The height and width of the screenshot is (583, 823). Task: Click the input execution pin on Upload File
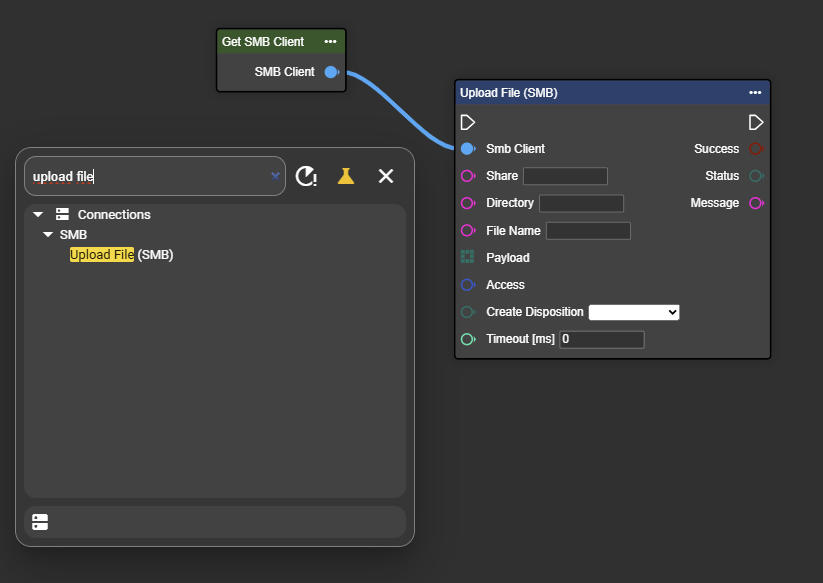[x=468, y=122]
